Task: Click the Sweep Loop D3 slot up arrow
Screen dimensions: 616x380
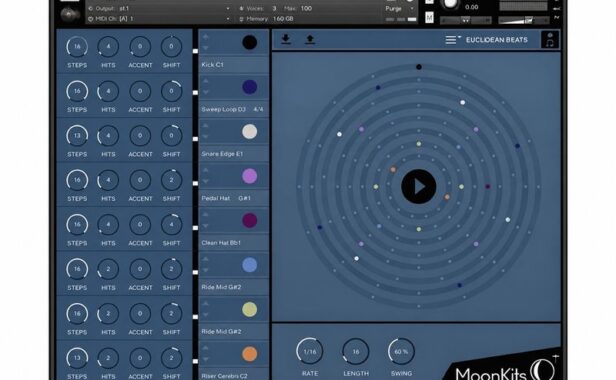Action: [205, 81]
